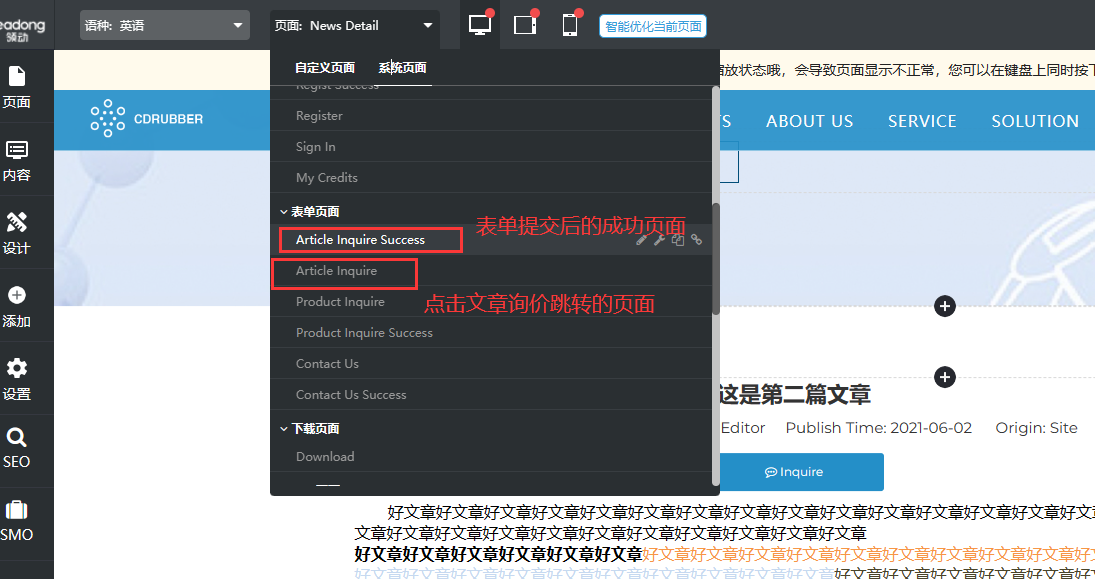Switch to the 自定义页面 tab
Image resolution: width=1095 pixels, height=579 pixels.
coord(325,68)
